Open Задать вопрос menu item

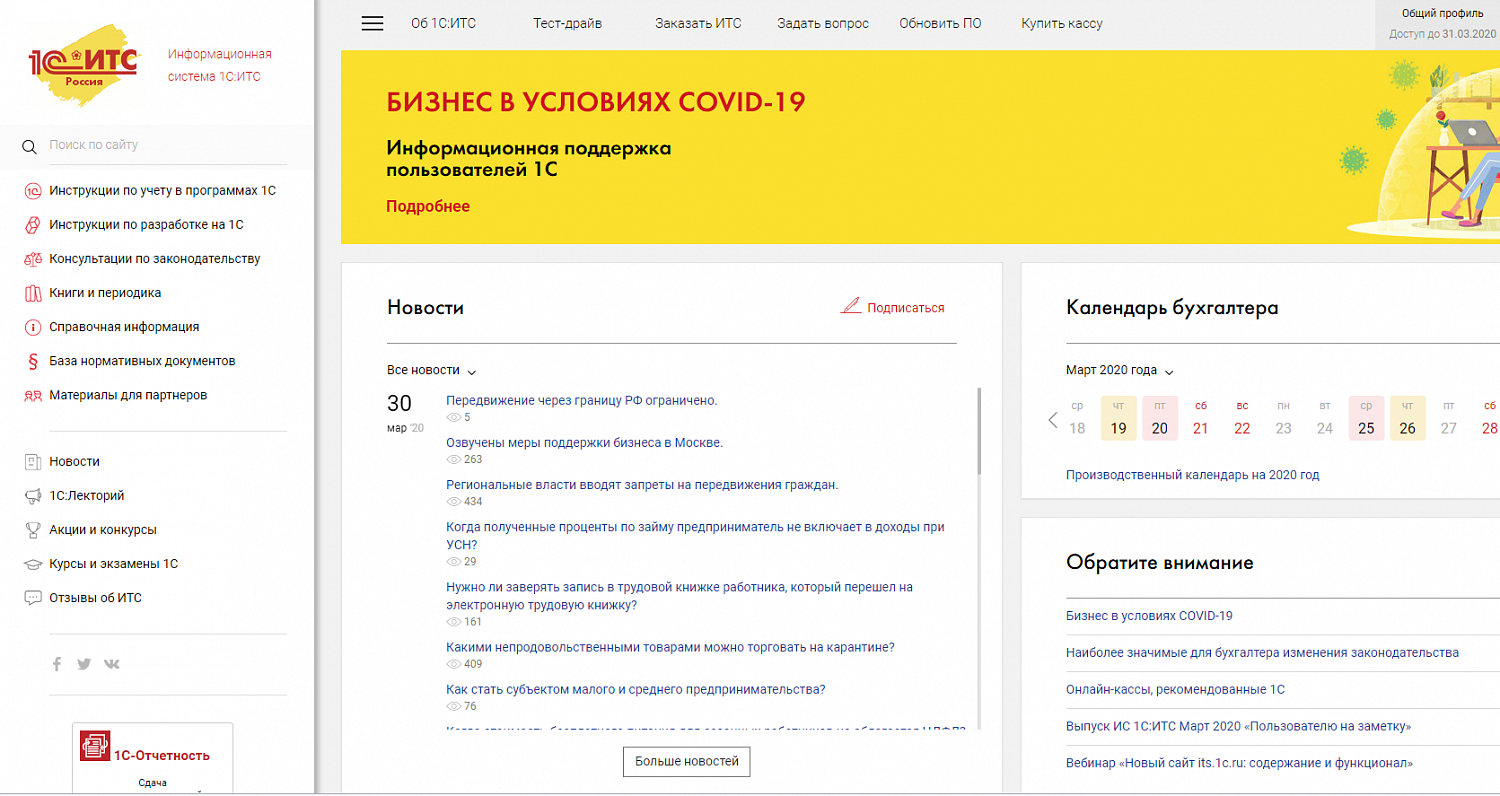coord(822,23)
